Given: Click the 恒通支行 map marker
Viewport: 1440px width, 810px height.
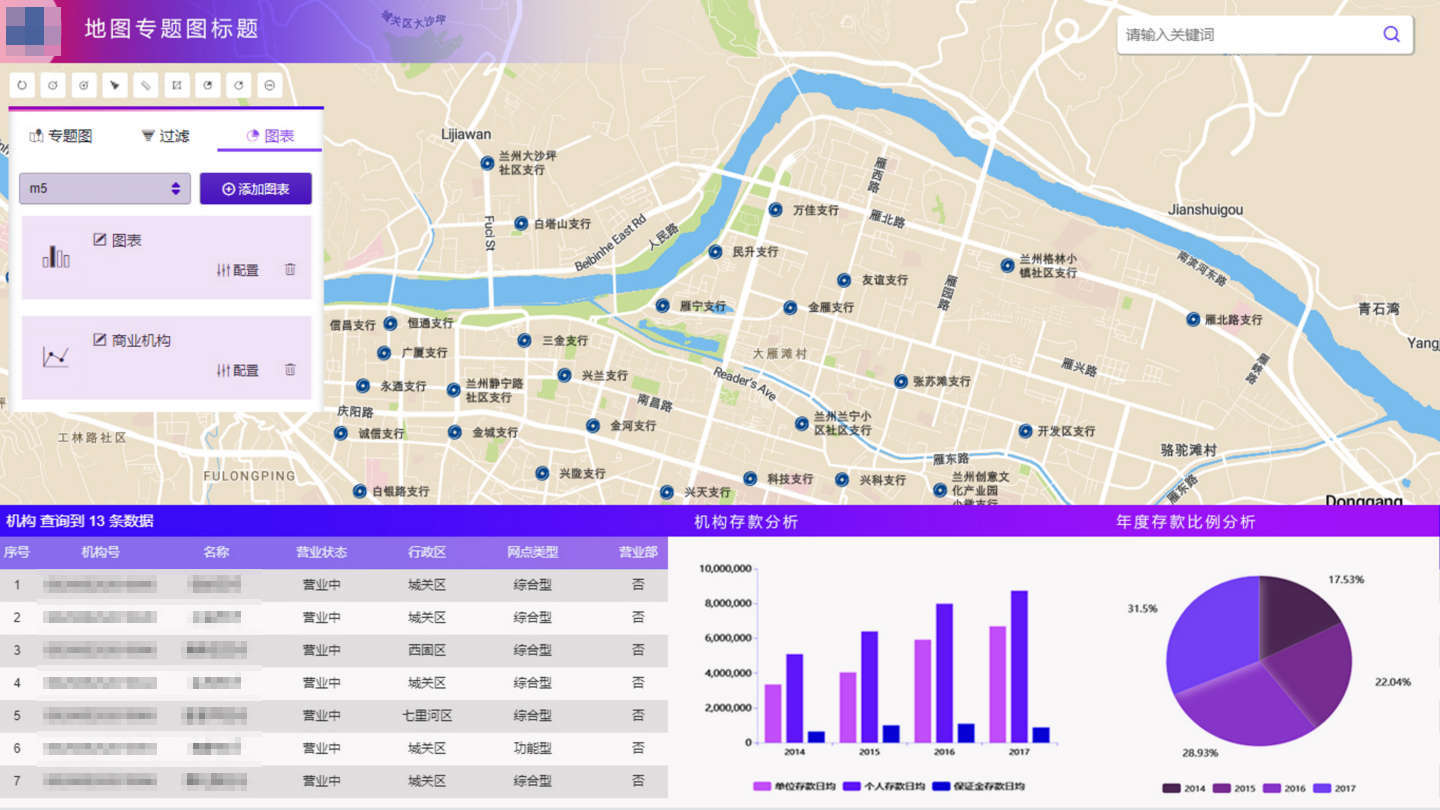Looking at the screenshot, I should pos(390,323).
